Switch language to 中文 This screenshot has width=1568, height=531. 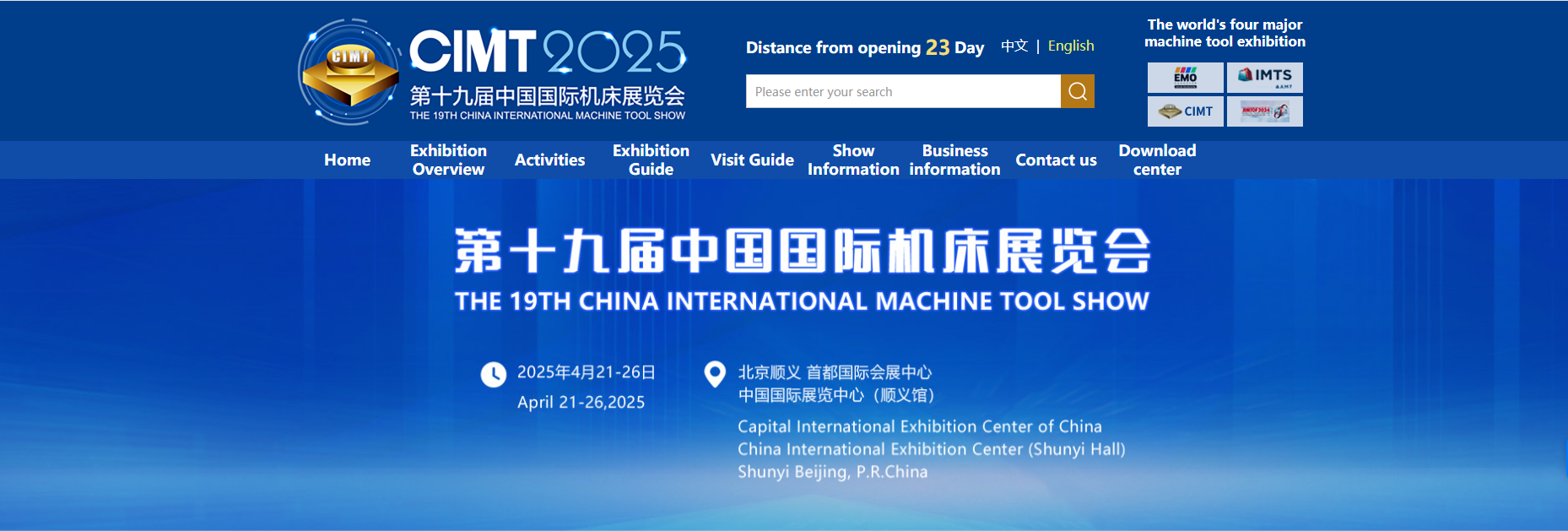pos(1014,46)
